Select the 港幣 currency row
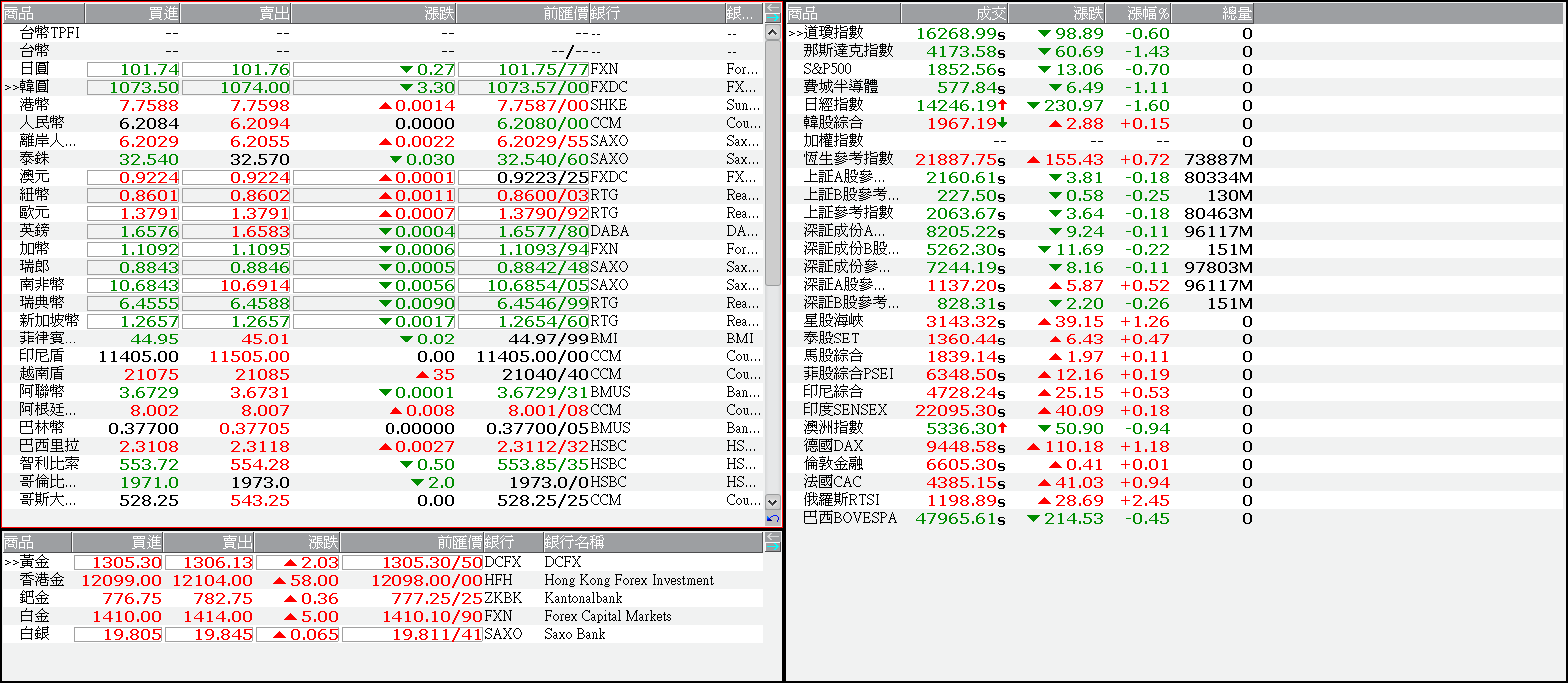The image size is (1568, 683). tap(383, 105)
